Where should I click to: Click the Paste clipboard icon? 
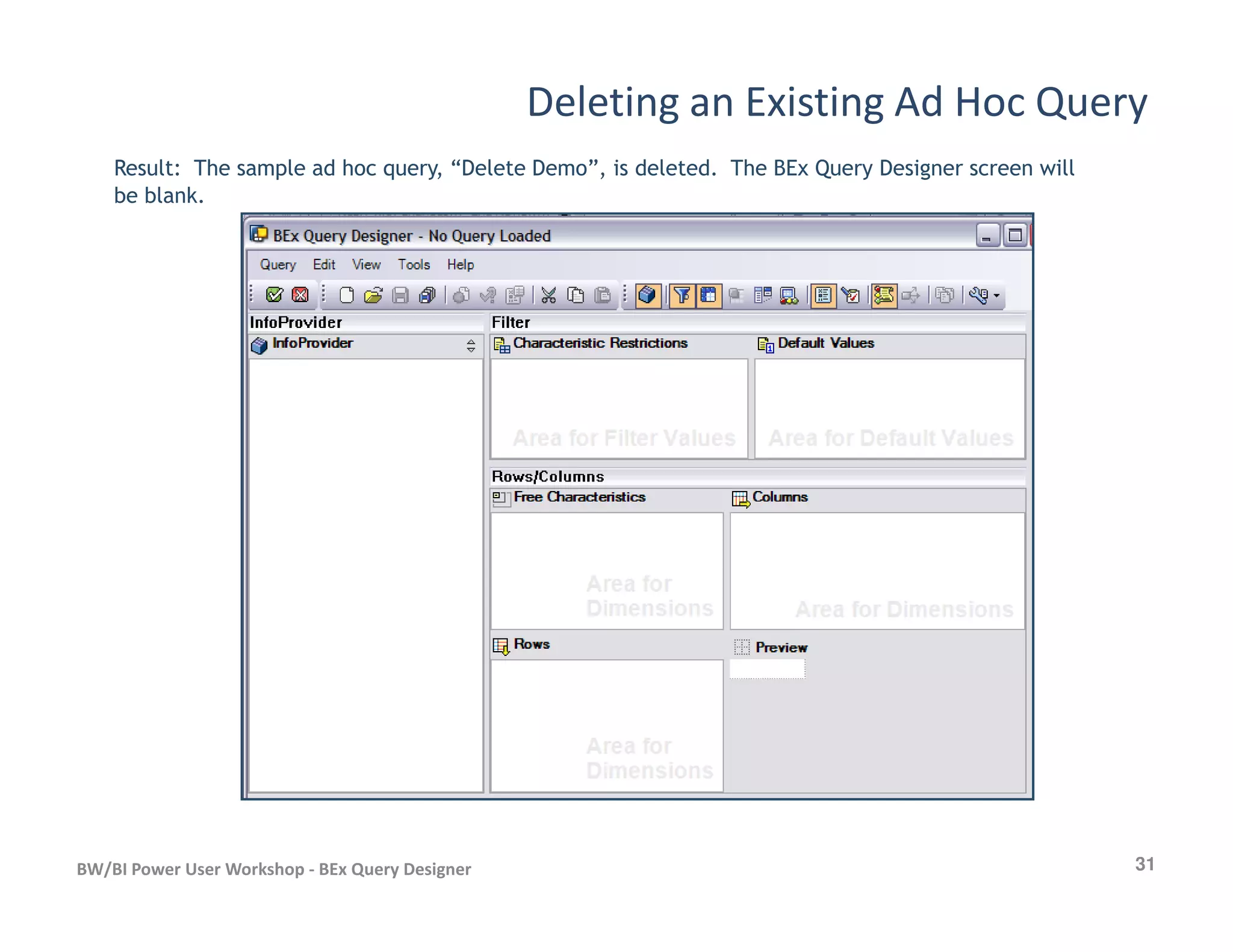point(603,295)
